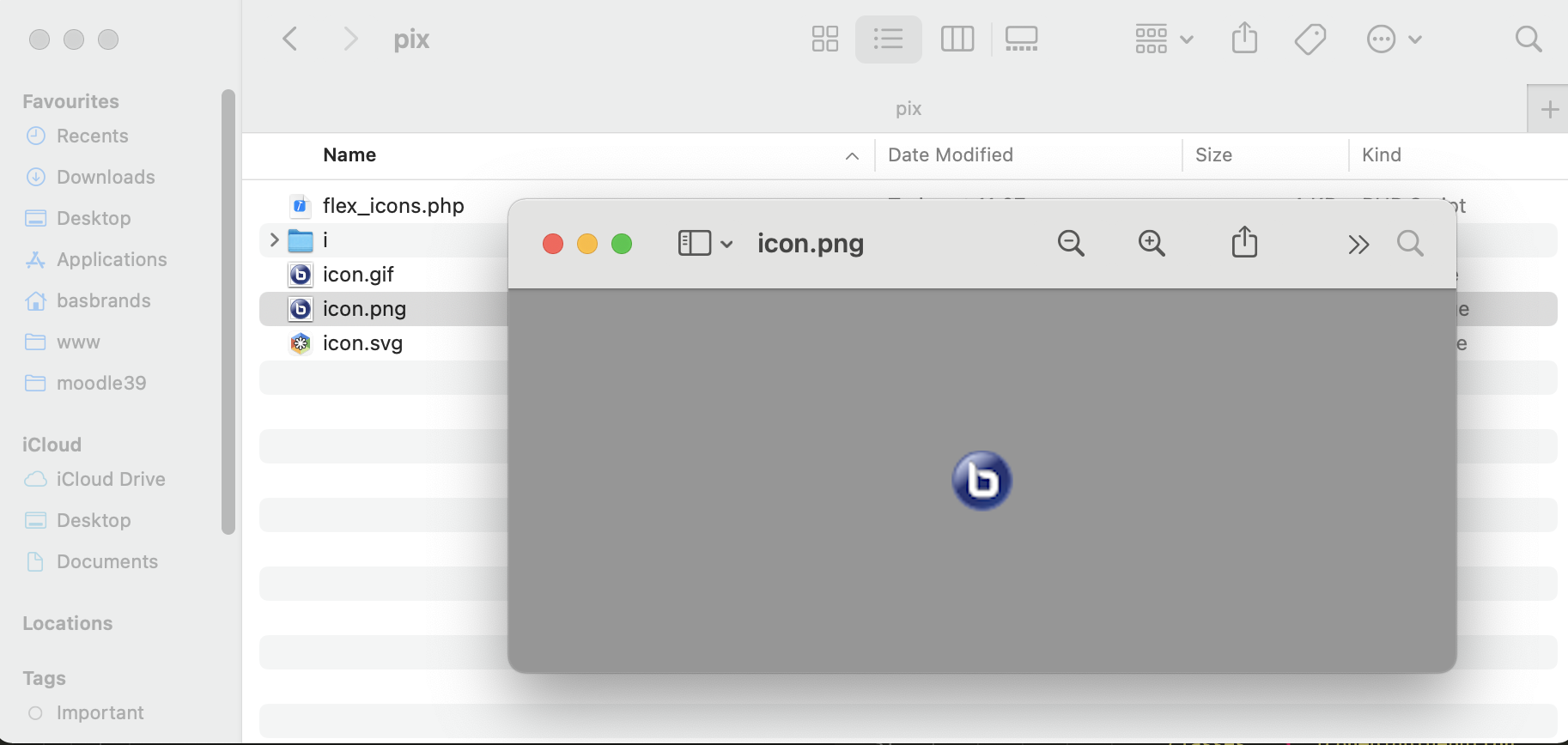Select the Important tag in sidebar
The width and height of the screenshot is (1568, 745).
[x=100, y=712]
